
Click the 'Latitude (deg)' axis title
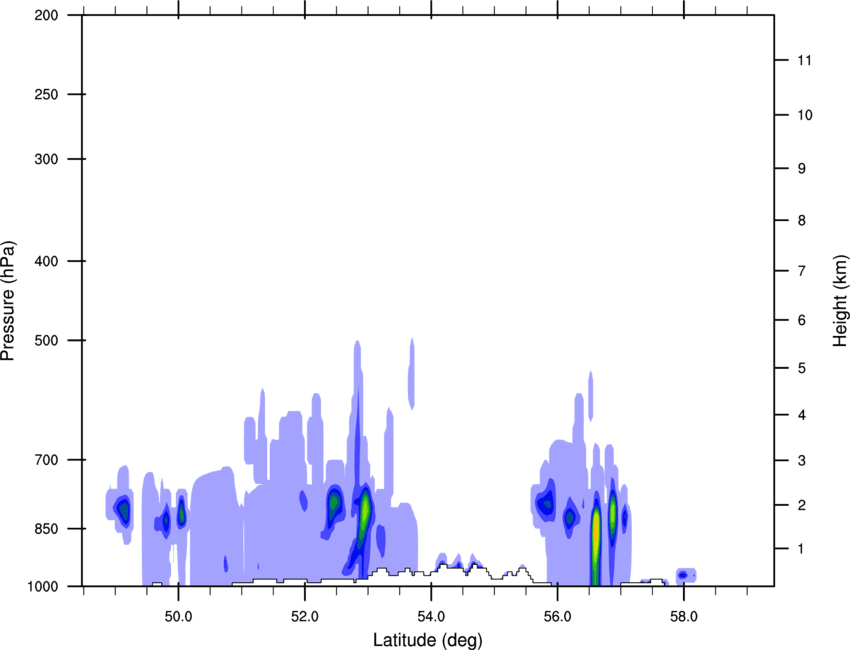click(427, 640)
